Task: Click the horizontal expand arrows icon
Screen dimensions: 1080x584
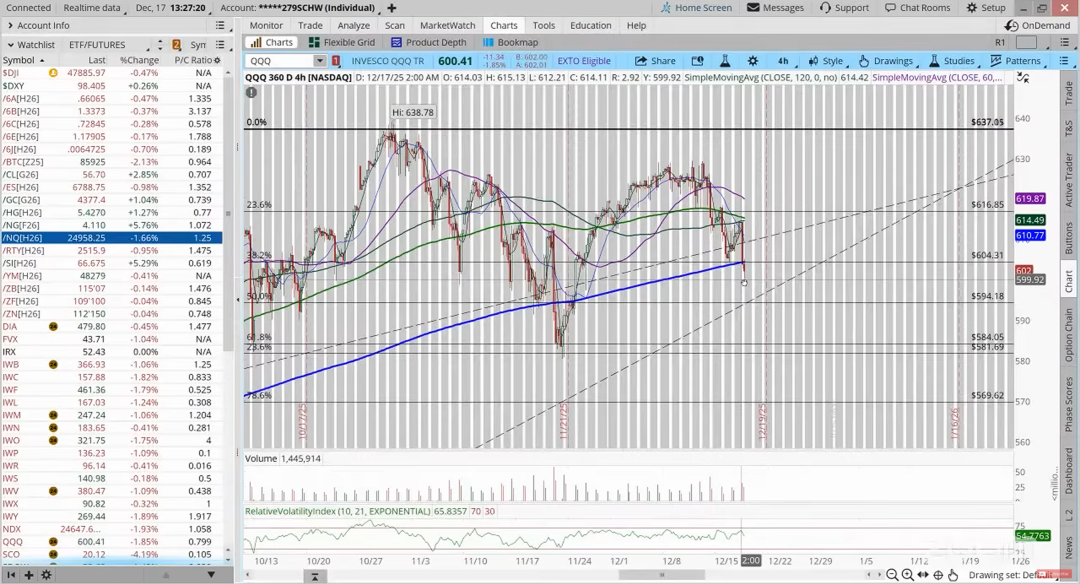Action: coord(922,574)
